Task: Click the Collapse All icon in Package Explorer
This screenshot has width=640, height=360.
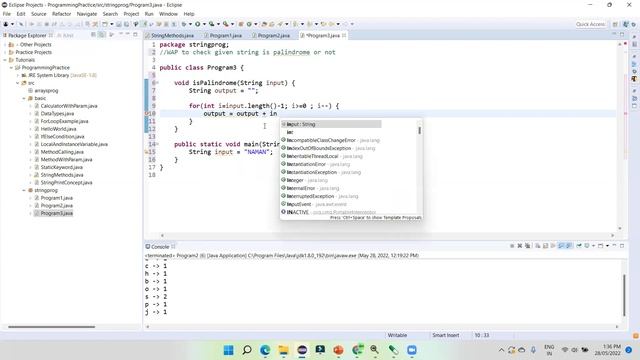Action: (93, 35)
